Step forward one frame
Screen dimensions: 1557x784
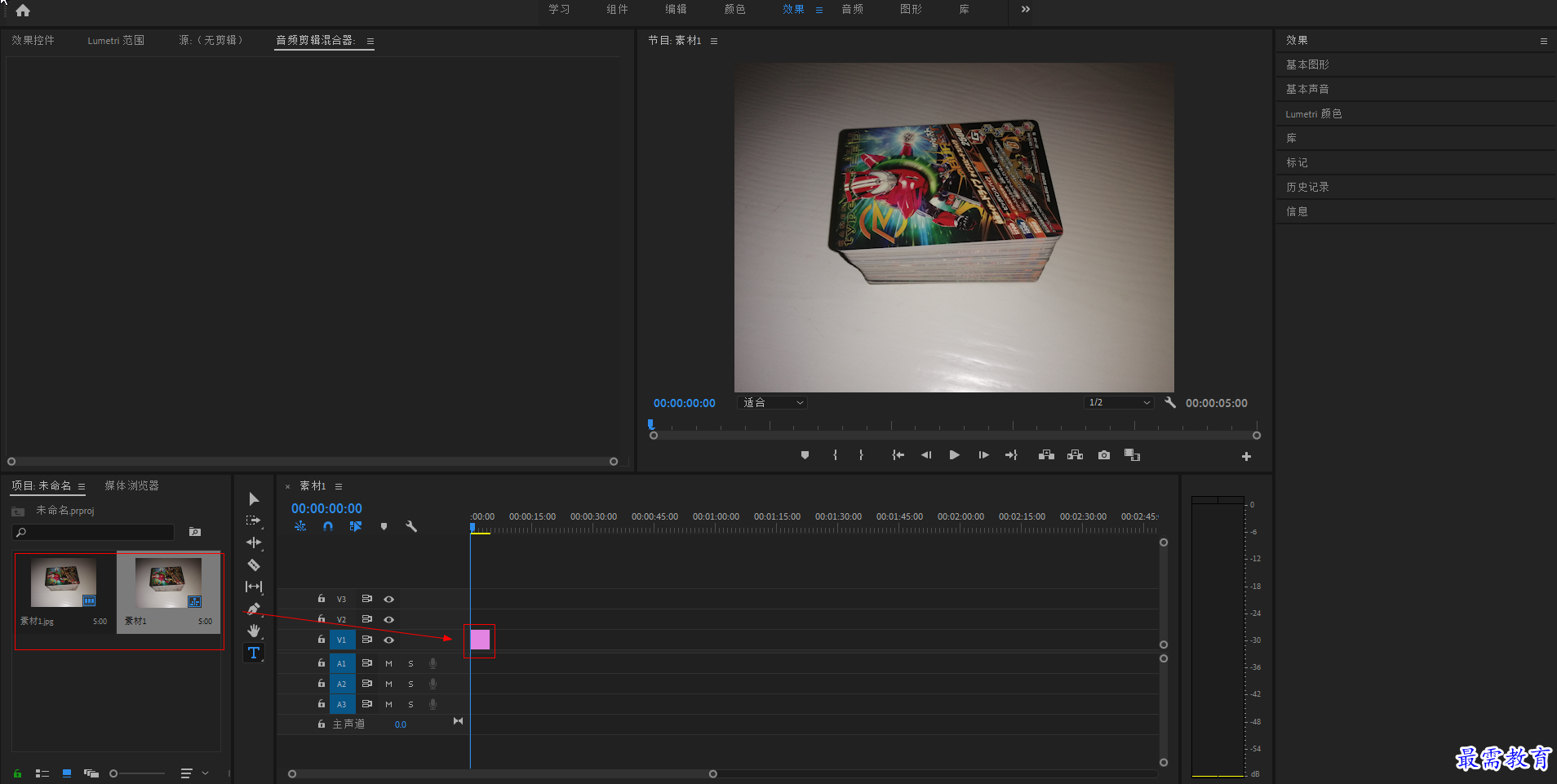pos(983,455)
